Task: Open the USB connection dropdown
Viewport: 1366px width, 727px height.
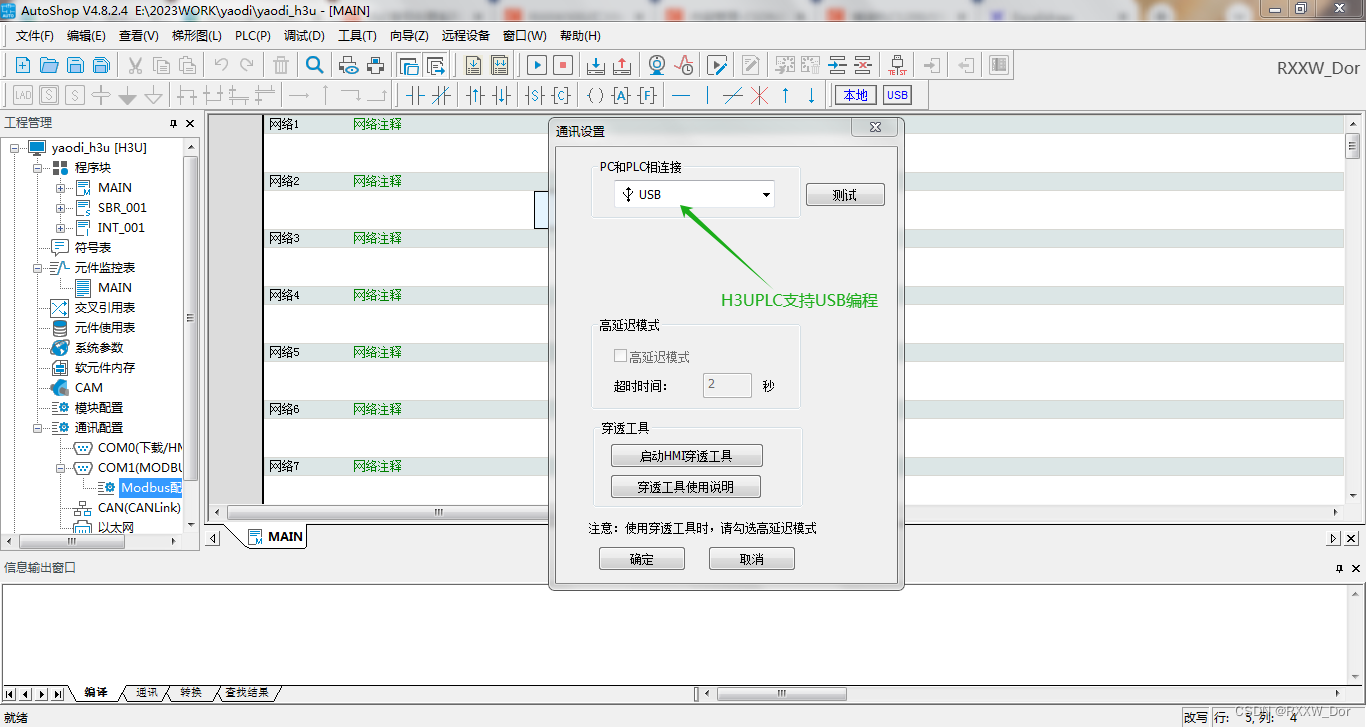Action: pos(765,194)
